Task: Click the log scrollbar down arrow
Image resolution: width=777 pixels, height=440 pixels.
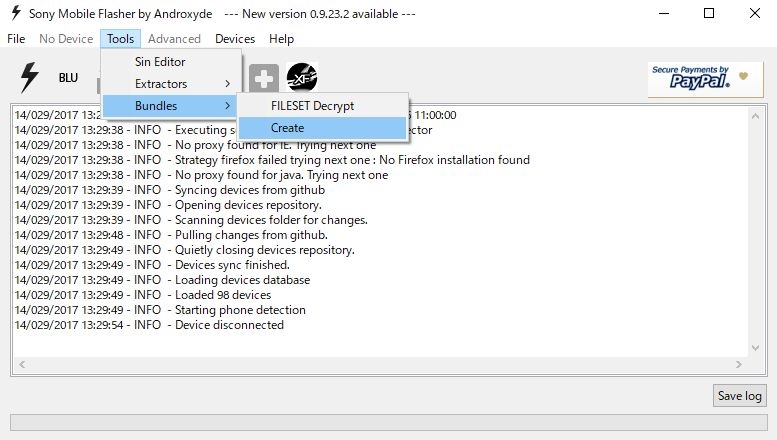Action: pyautogui.click(x=755, y=348)
